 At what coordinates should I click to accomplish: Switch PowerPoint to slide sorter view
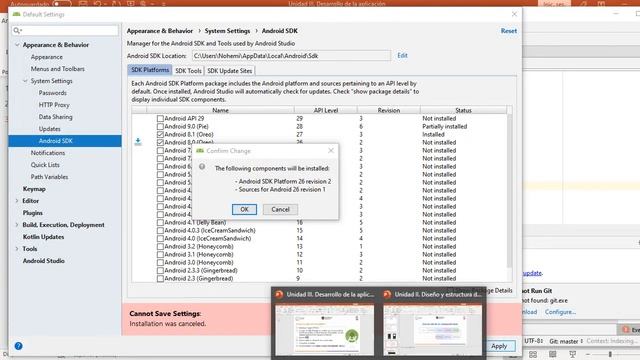[x=533, y=354]
